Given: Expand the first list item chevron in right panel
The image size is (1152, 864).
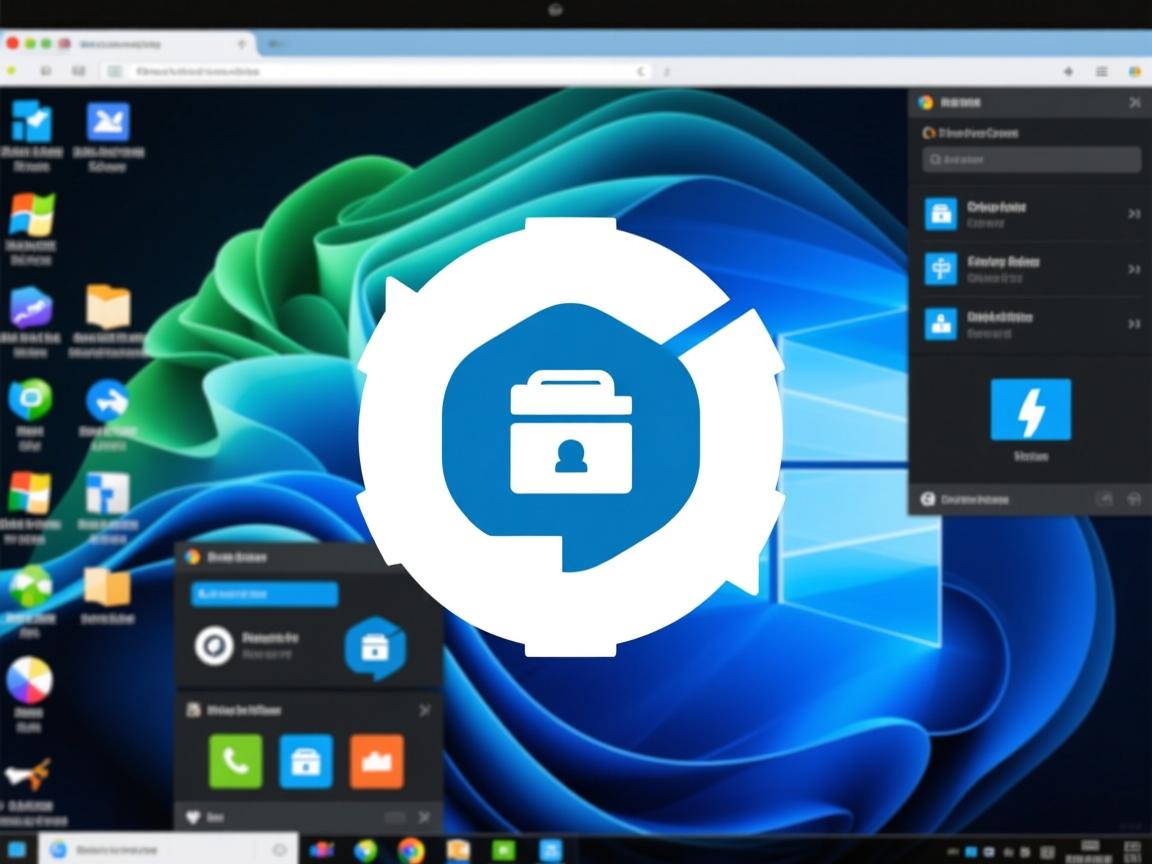Looking at the screenshot, I should (1134, 213).
